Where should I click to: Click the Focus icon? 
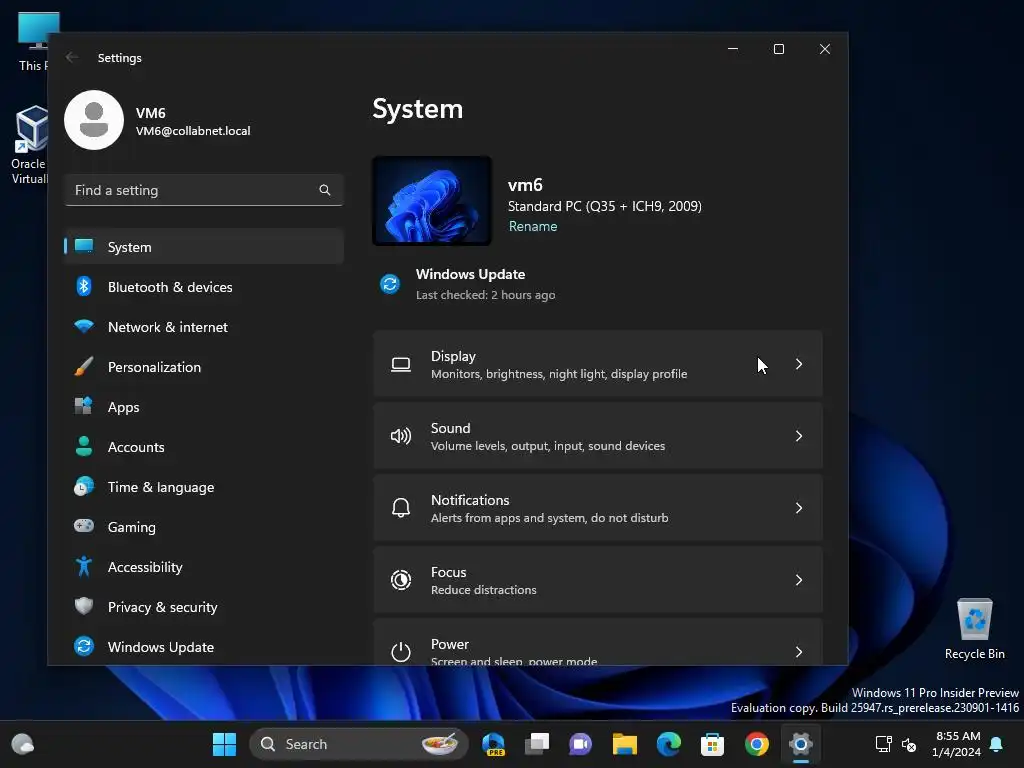pos(401,580)
